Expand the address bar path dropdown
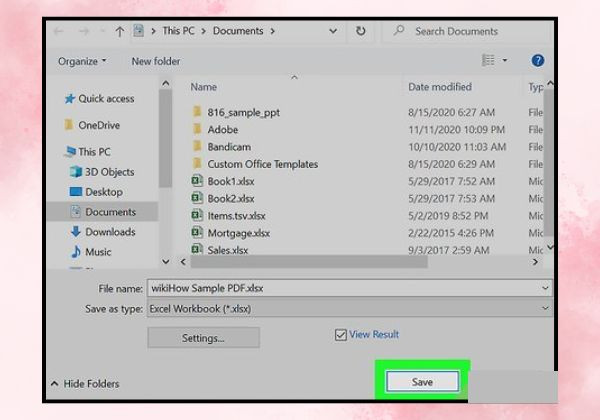600x420 pixels. (333, 31)
